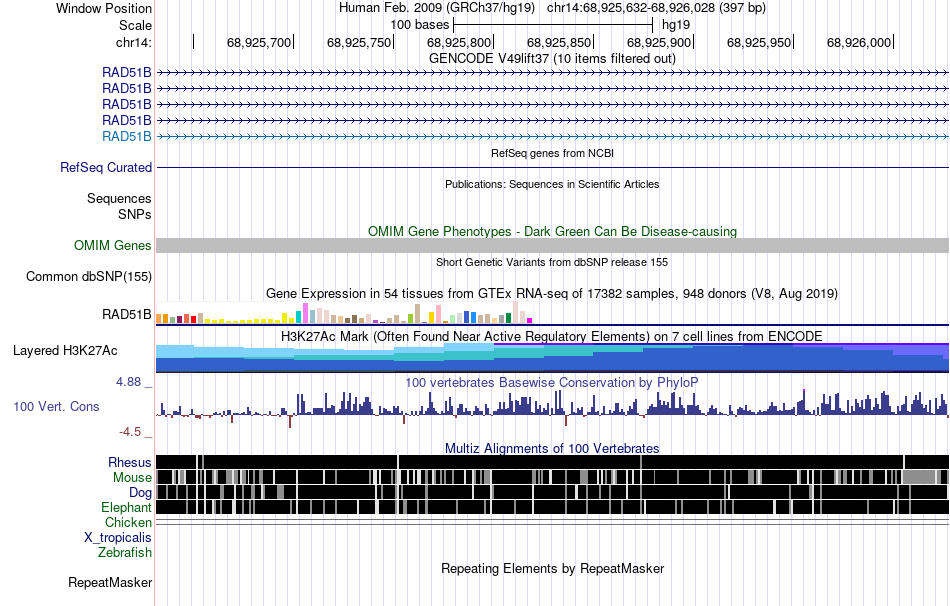Click the Sequences track label

[x=119, y=199]
